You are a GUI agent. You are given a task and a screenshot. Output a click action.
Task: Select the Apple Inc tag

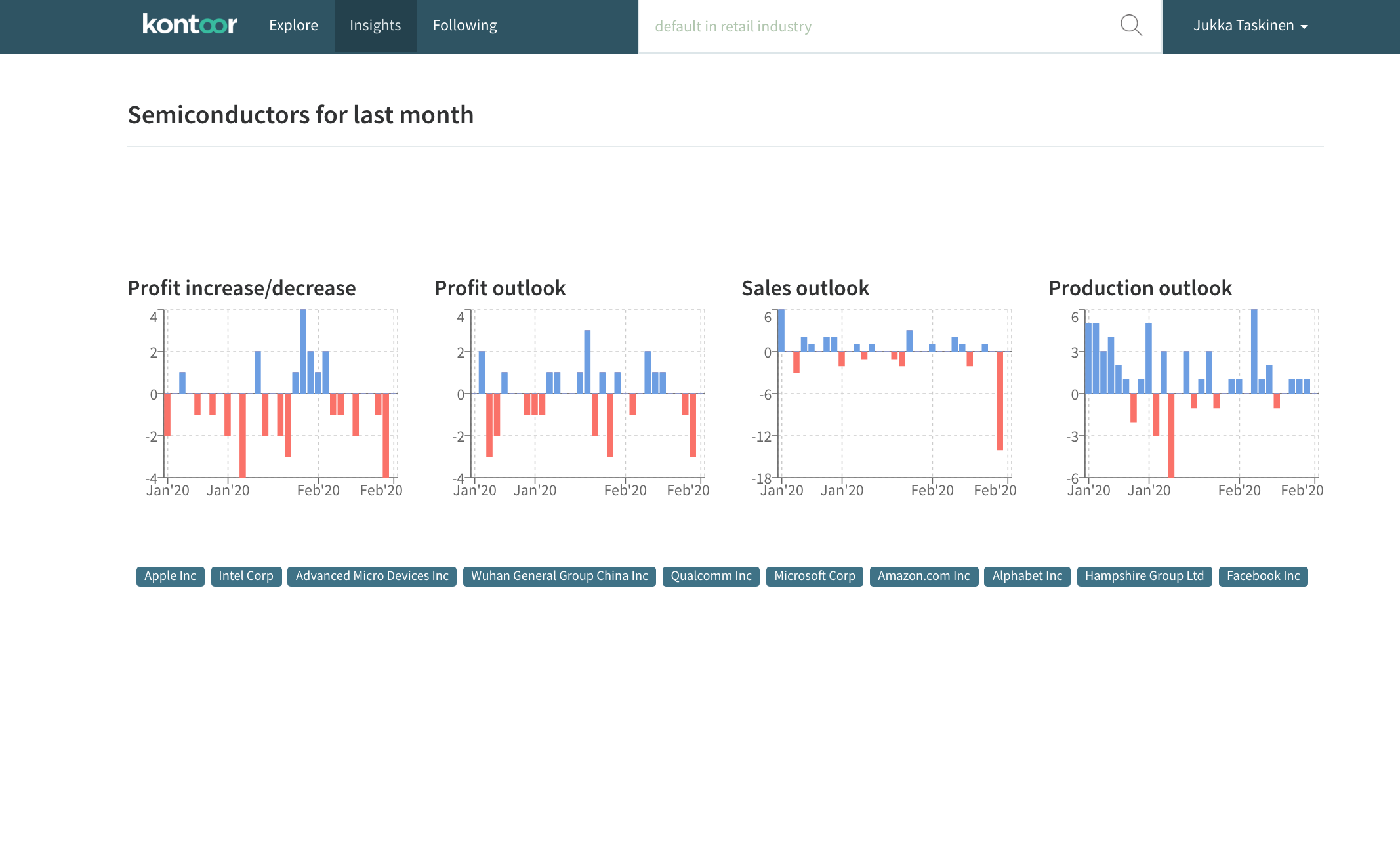(x=170, y=576)
